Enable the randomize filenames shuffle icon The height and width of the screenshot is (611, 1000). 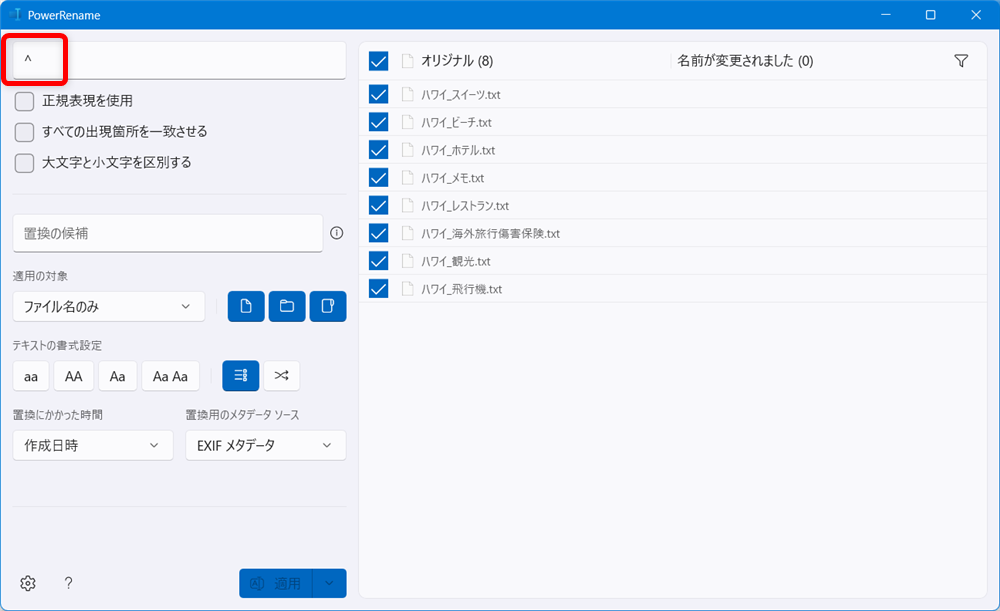click(x=281, y=375)
